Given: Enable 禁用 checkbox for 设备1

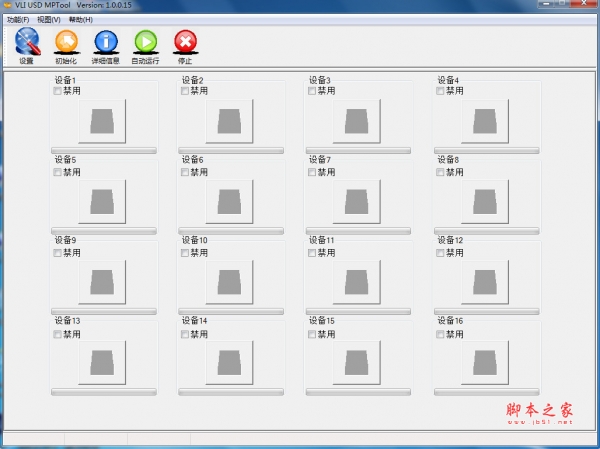Looking at the screenshot, I should click(57, 91).
